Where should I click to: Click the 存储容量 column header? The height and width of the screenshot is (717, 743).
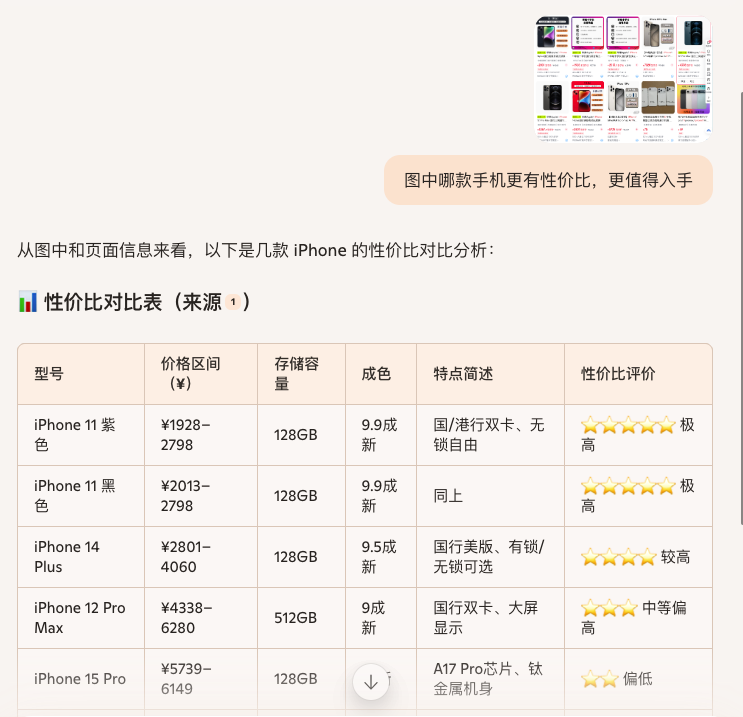(301, 374)
